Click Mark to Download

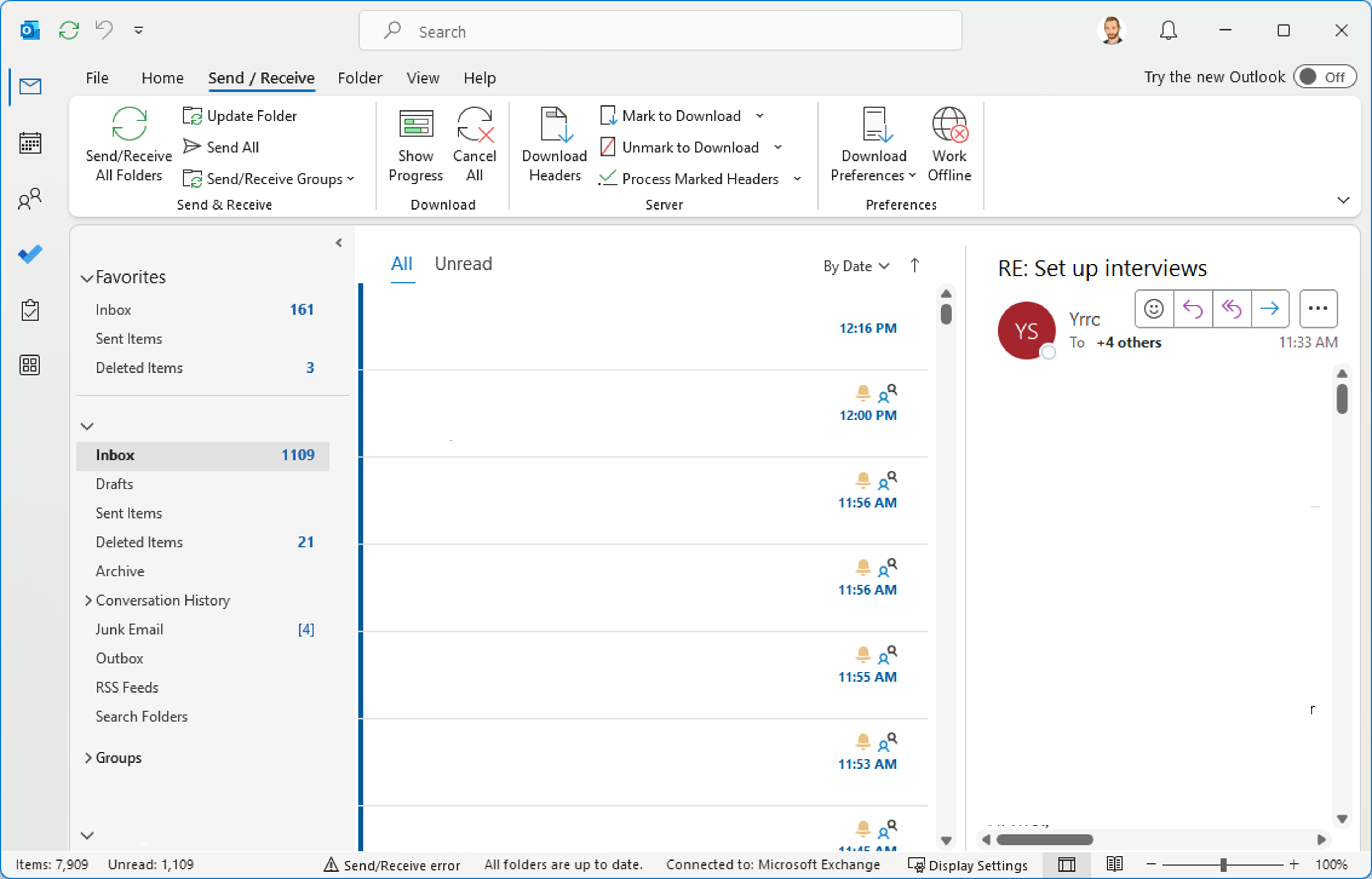[x=671, y=116]
